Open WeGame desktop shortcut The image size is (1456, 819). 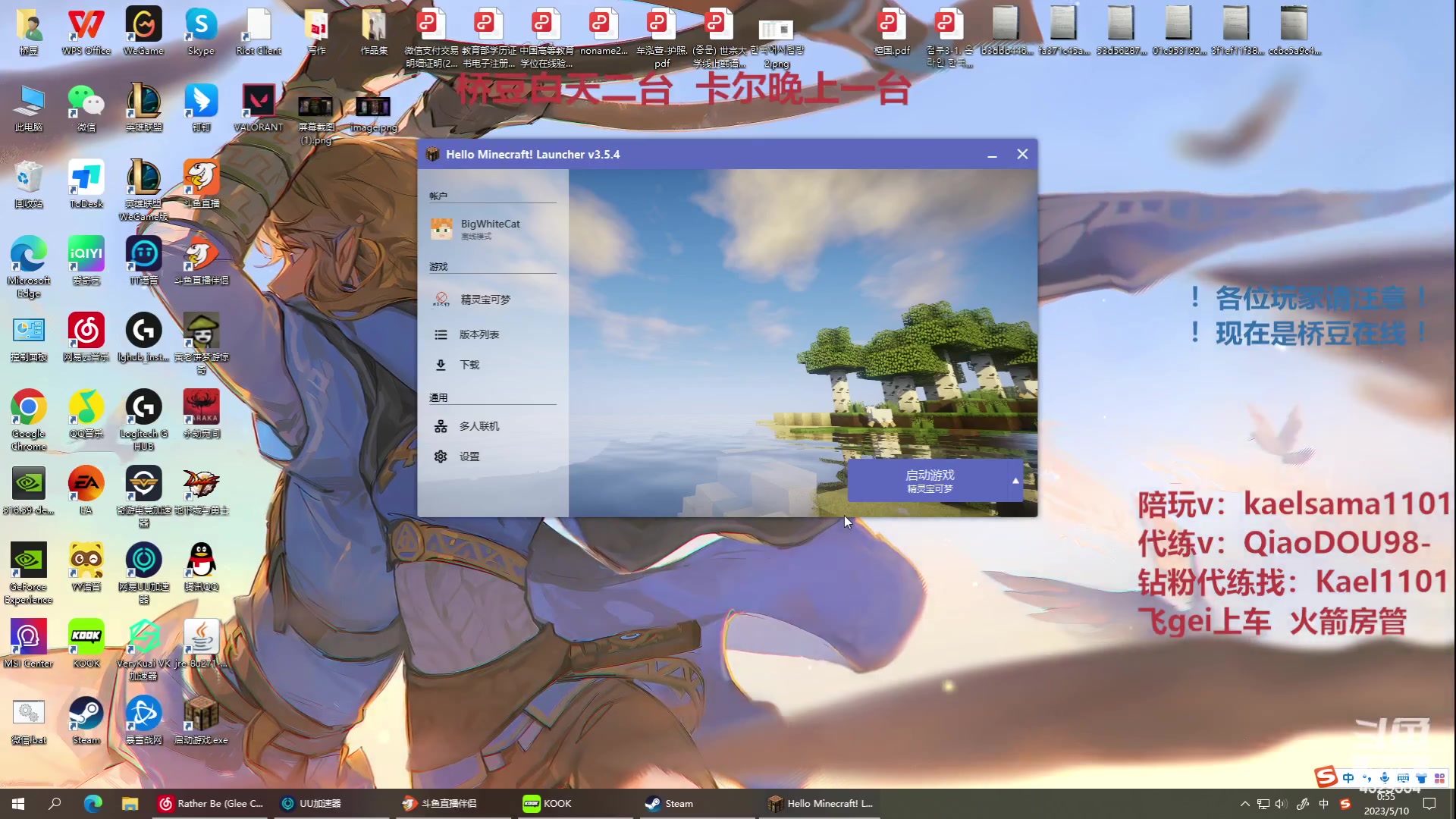point(143,32)
